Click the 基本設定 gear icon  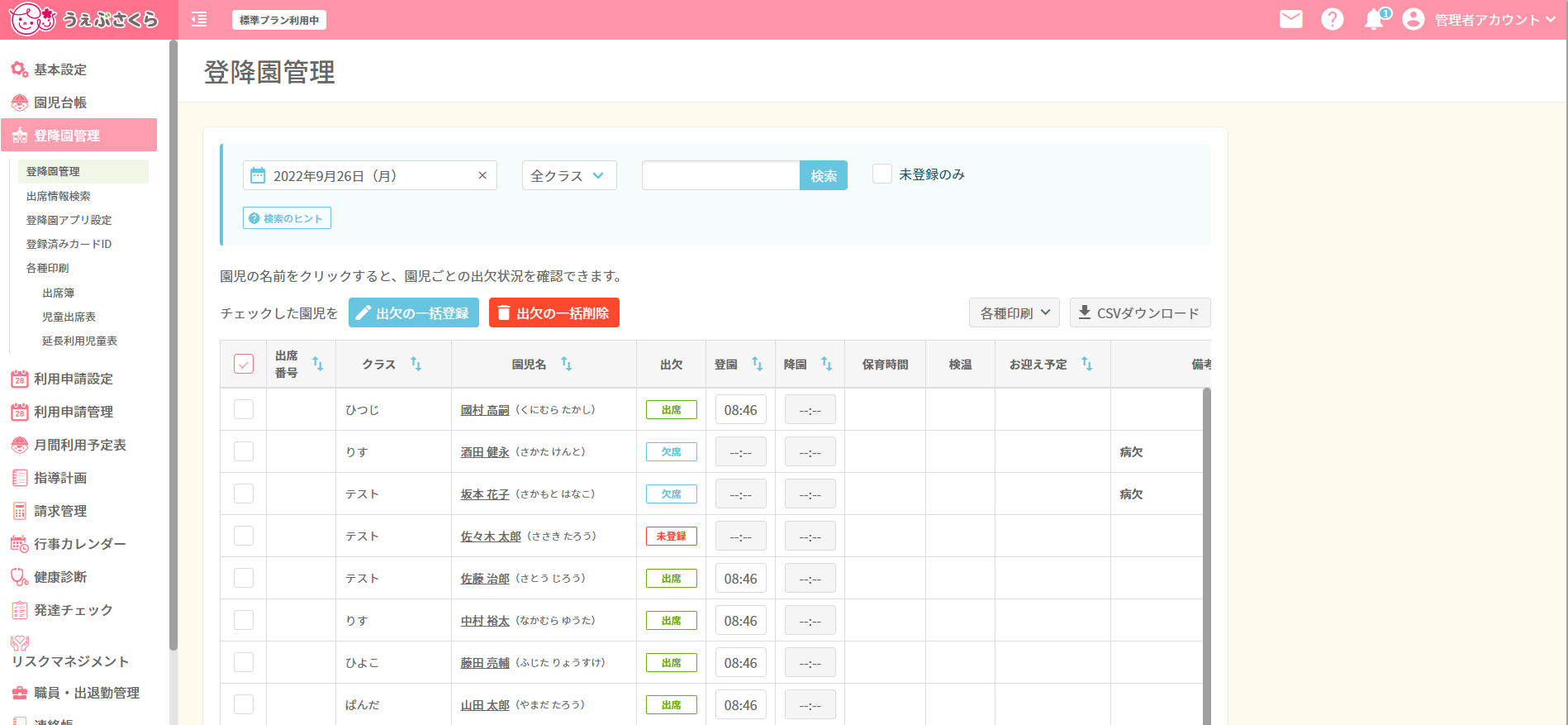point(20,69)
